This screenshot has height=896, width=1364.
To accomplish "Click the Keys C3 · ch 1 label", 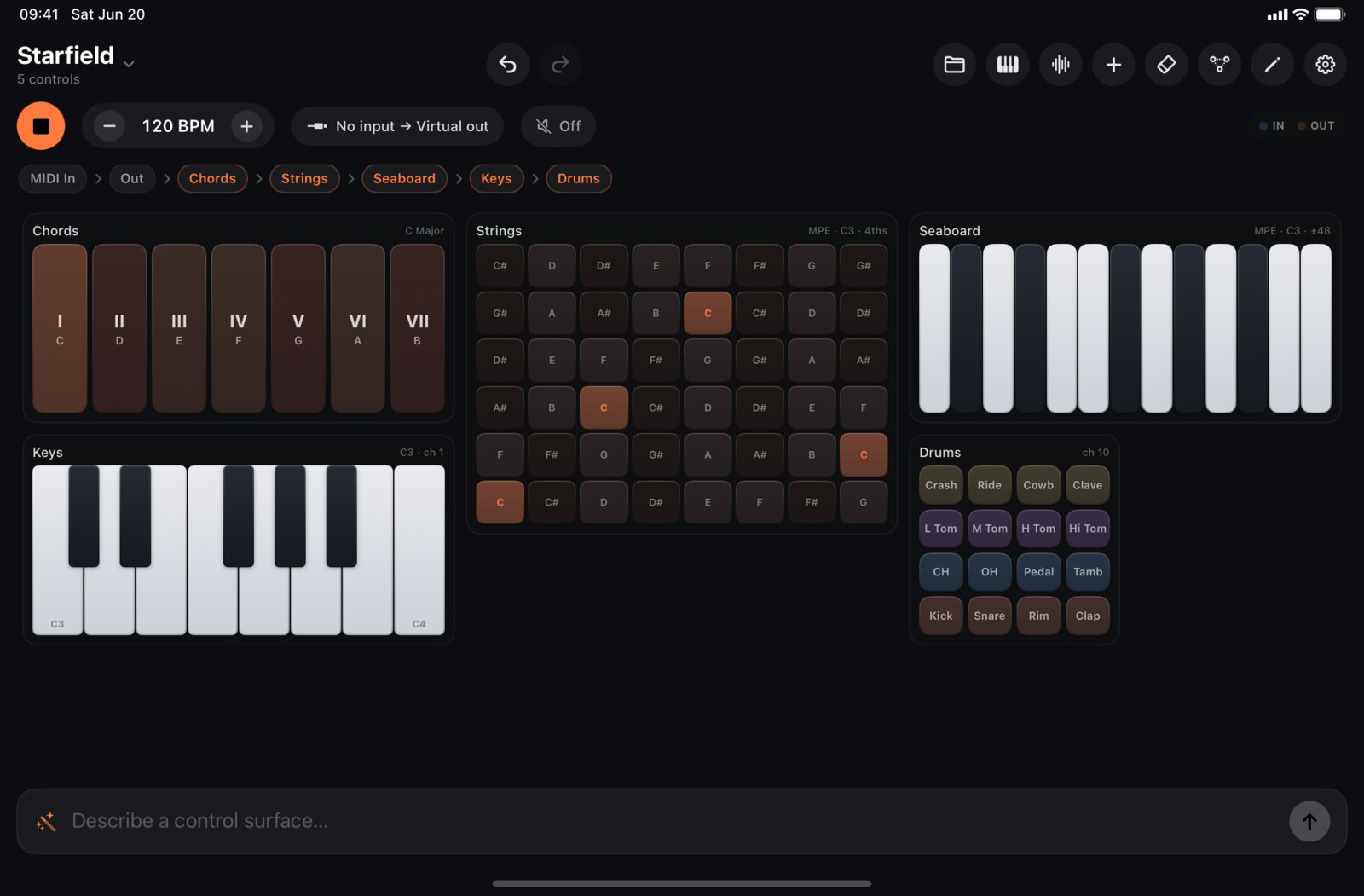I will pyautogui.click(x=422, y=453).
